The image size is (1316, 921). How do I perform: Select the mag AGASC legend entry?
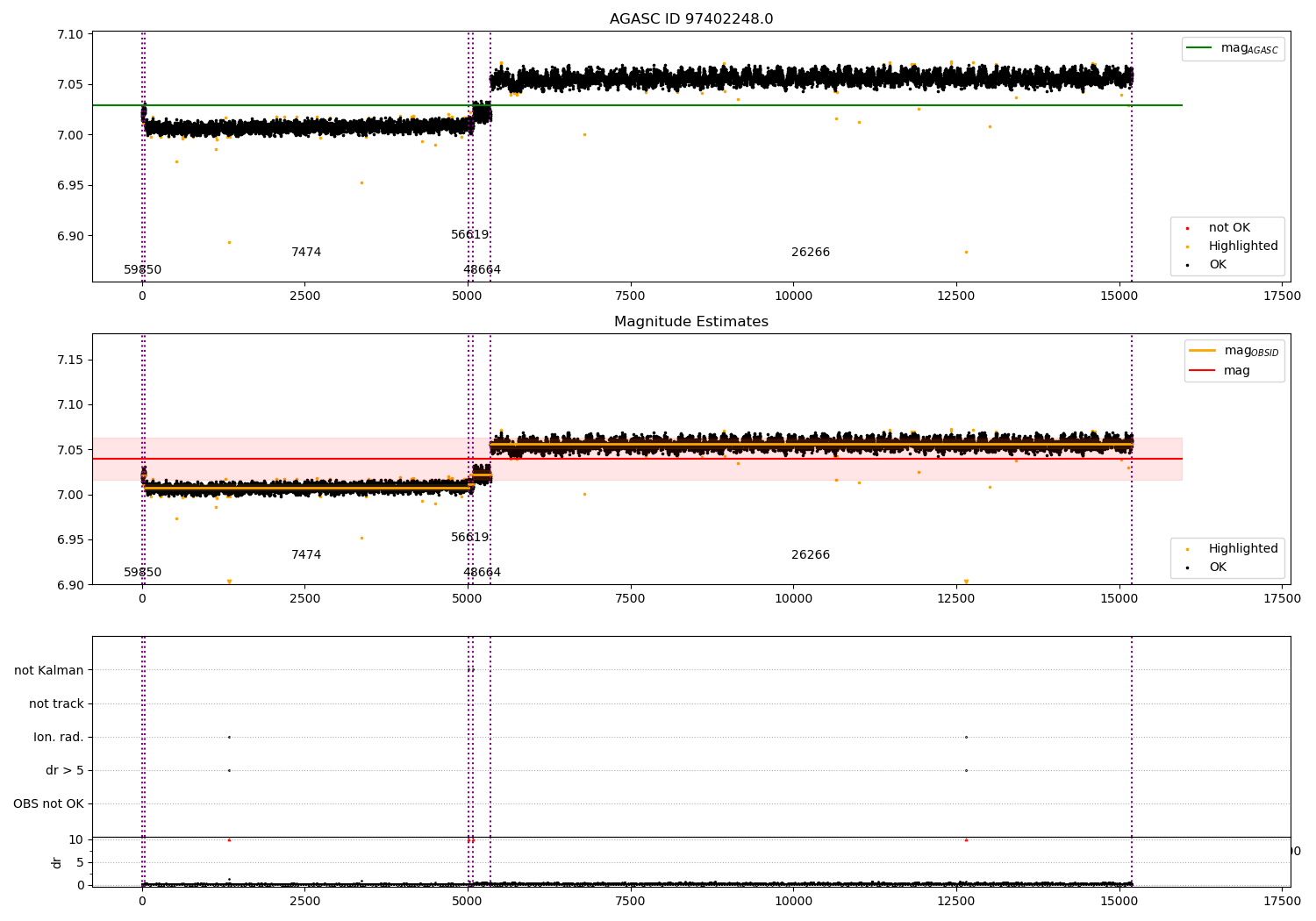[x=1233, y=49]
